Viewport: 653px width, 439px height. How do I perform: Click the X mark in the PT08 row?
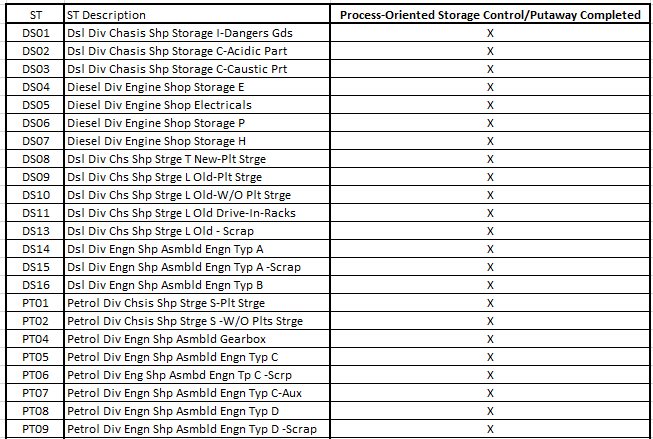point(490,411)
